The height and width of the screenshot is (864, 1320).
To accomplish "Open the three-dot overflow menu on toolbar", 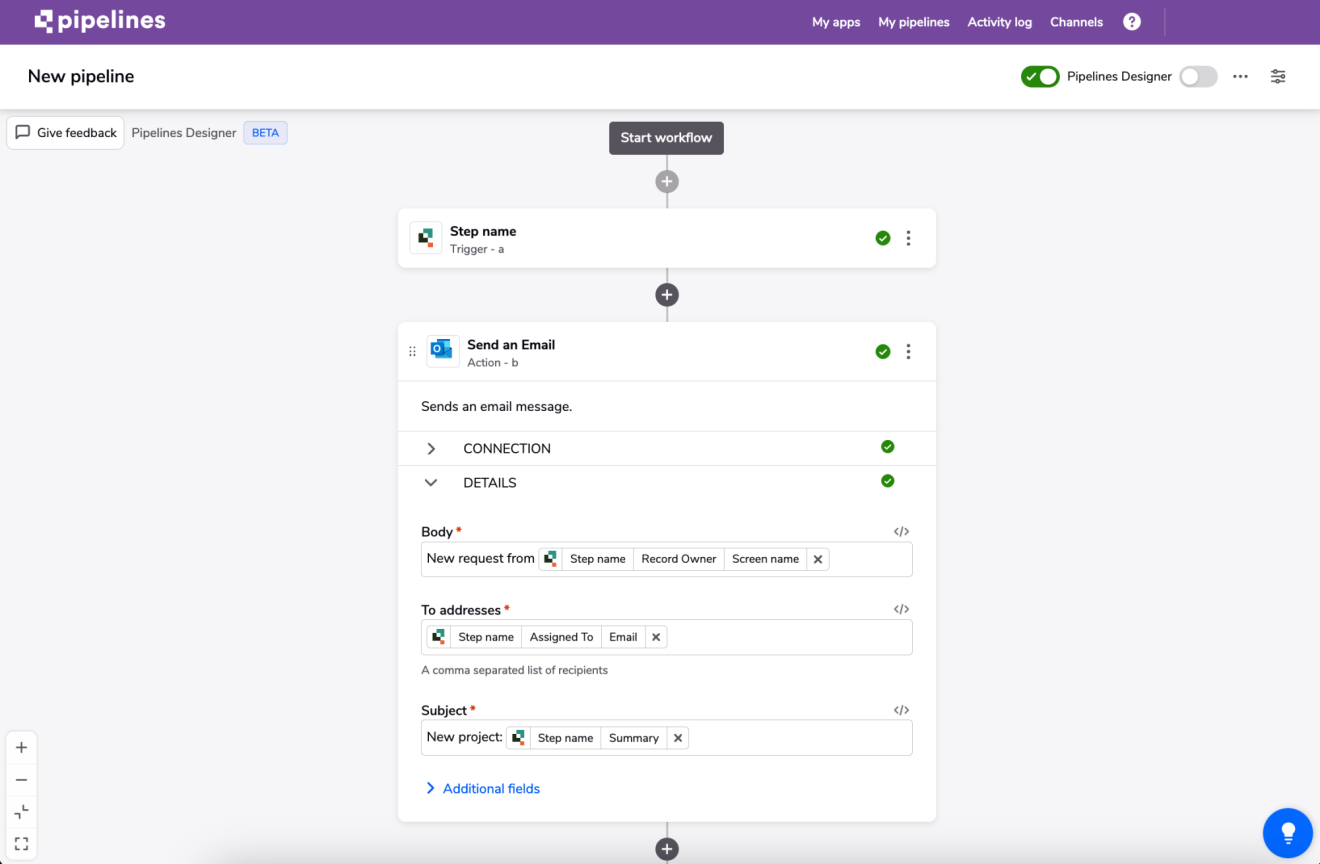I will pyautogui.click(x=1240, y=76).
